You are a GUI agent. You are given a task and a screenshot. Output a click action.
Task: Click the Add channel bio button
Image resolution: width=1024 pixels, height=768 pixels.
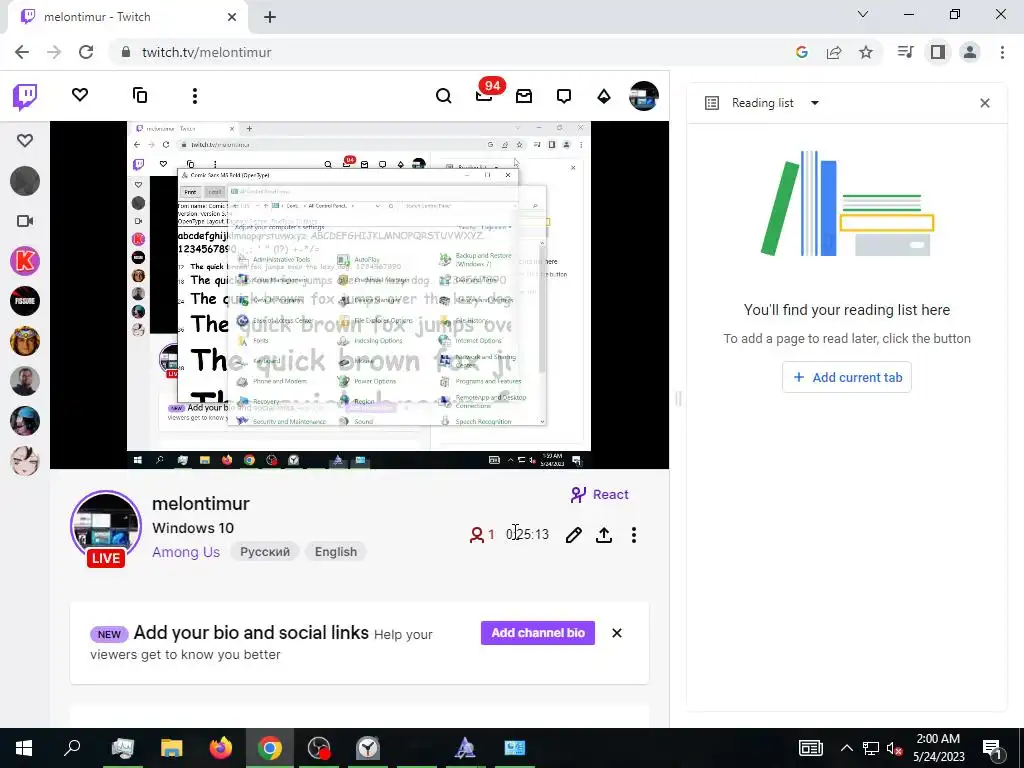[x=537, y=633]
